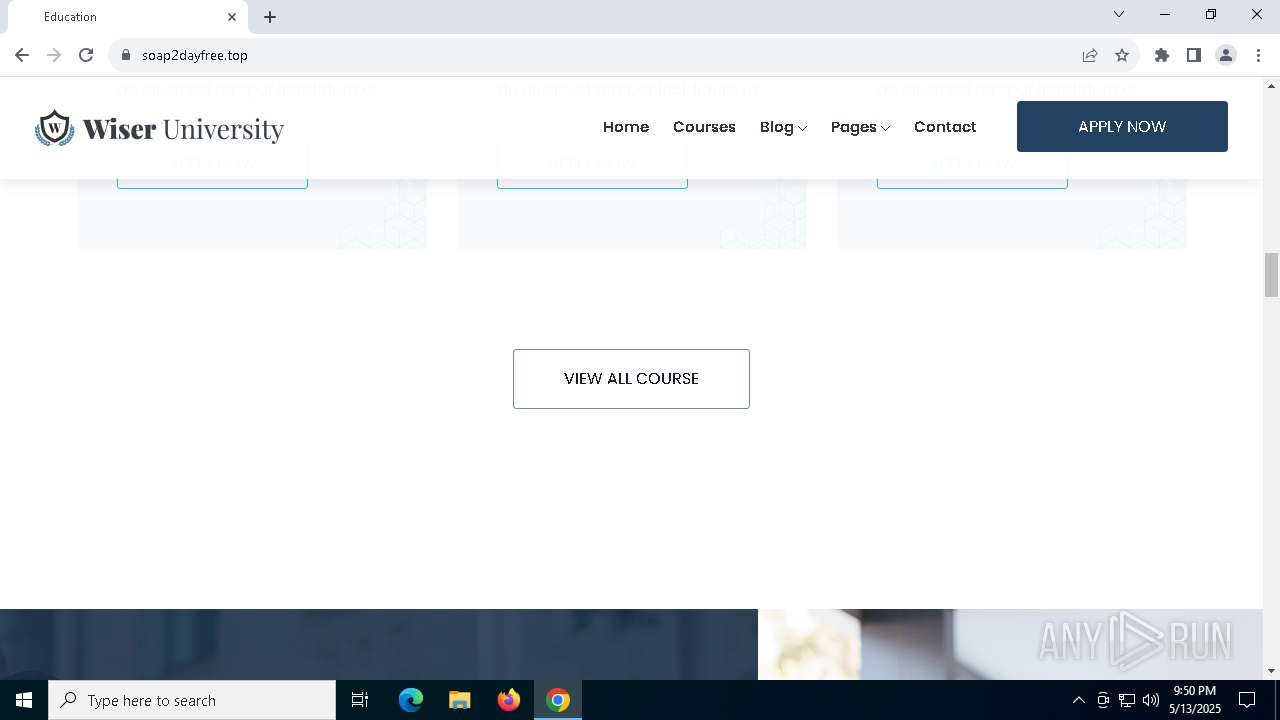Image resolution: width=1280 pixels, height=720 pixels.
Task: Expand the Blog dropdown menu
Action: click(783, 127)
